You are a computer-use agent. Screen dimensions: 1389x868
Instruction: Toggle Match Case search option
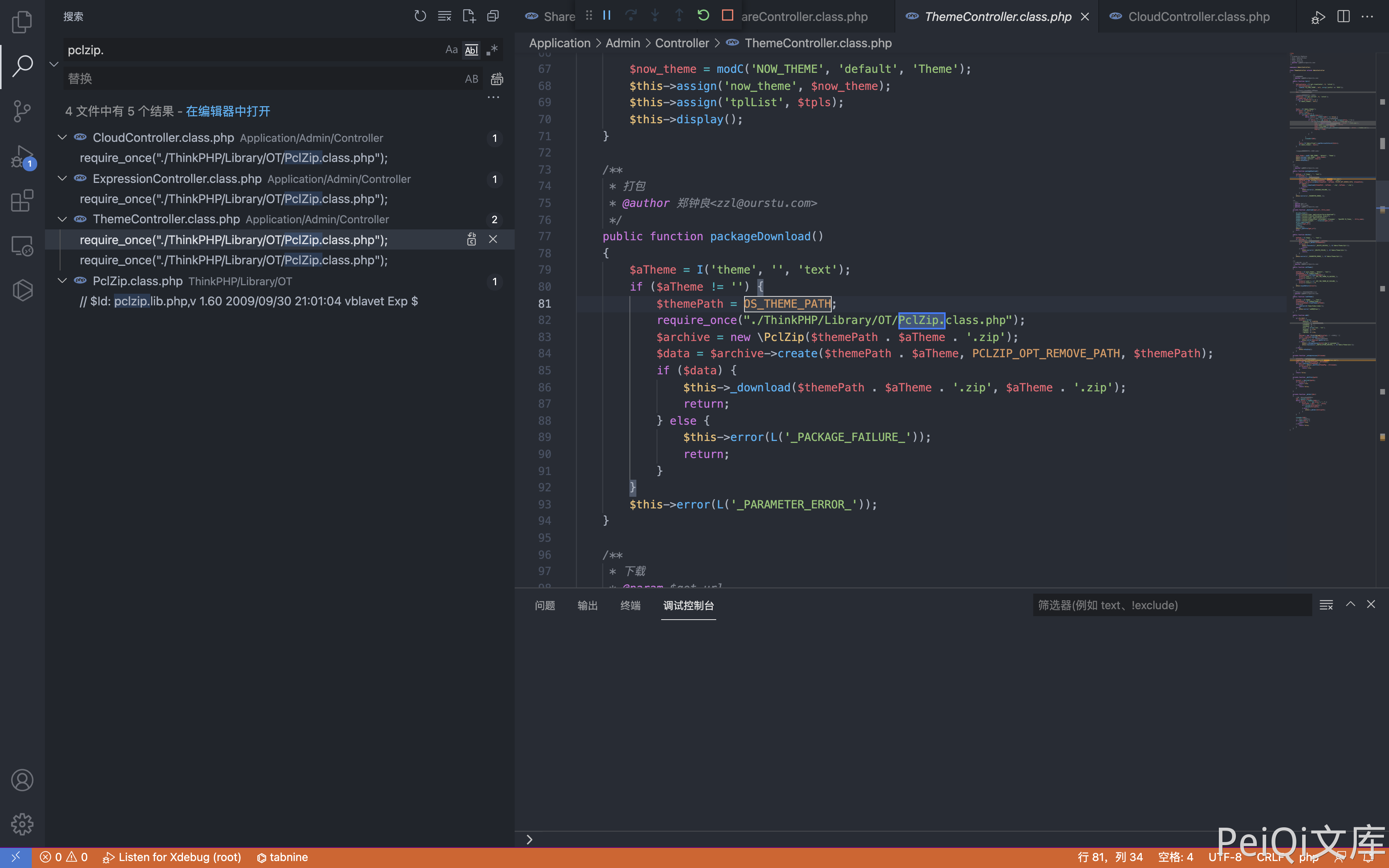(x=451, y=50)
